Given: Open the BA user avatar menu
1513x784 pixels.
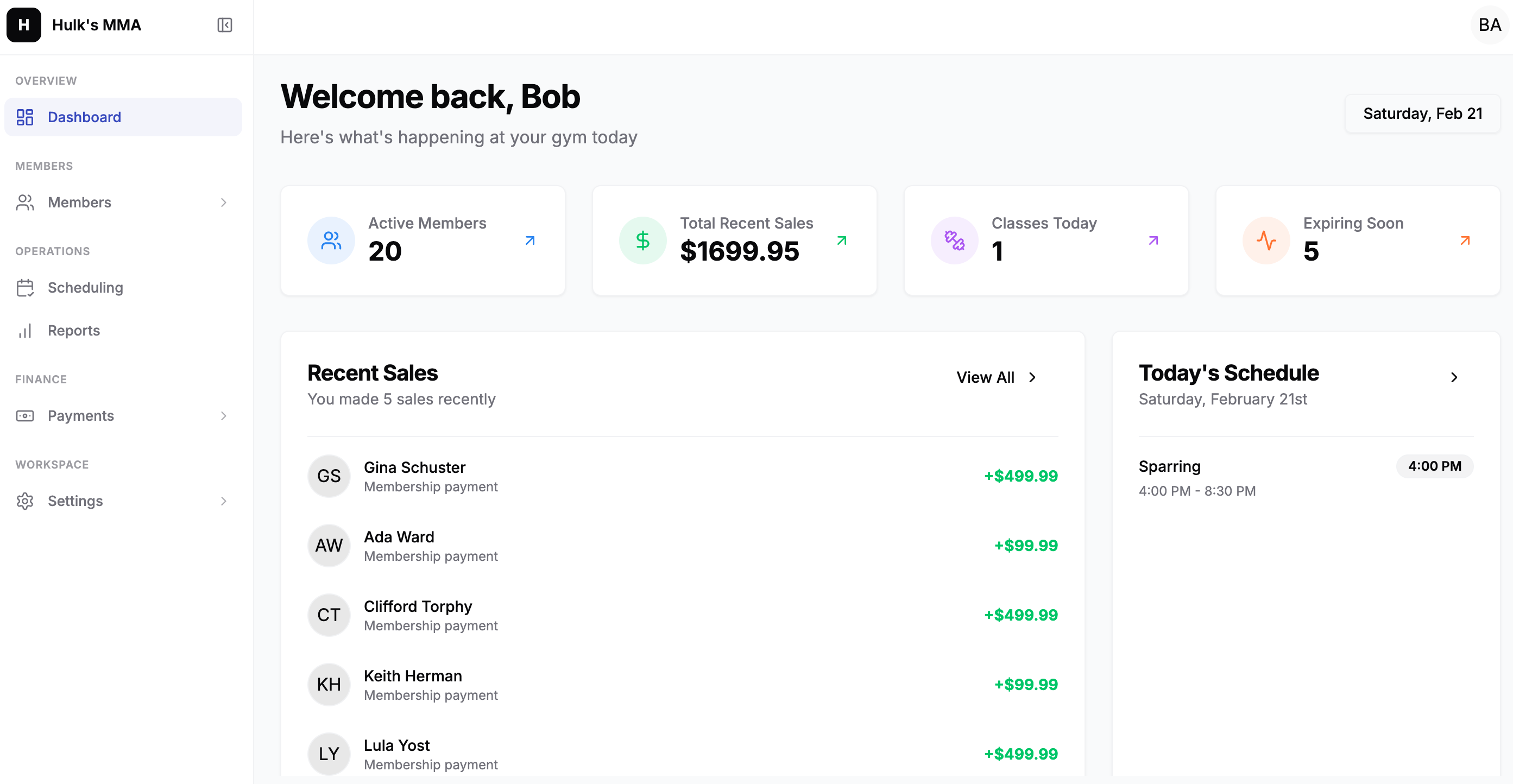Looking at the screenshot, I should [x=1490, y=26].
